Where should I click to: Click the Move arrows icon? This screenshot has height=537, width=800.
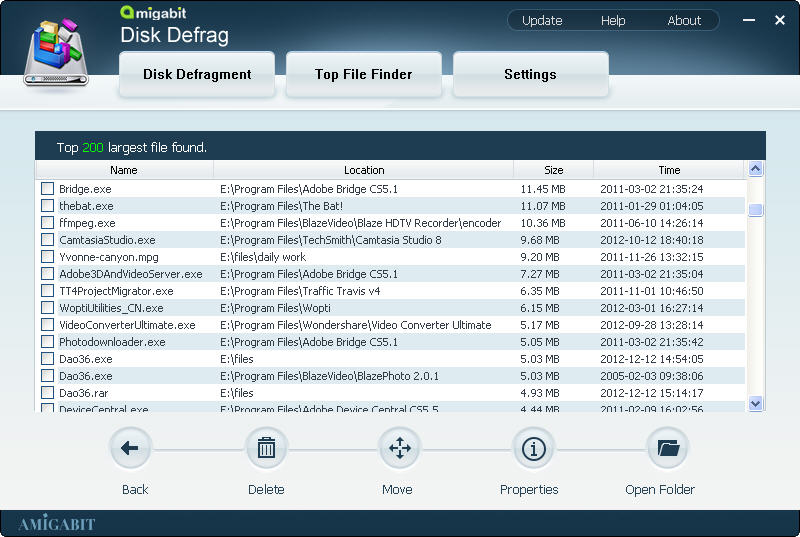click(399, 448)
